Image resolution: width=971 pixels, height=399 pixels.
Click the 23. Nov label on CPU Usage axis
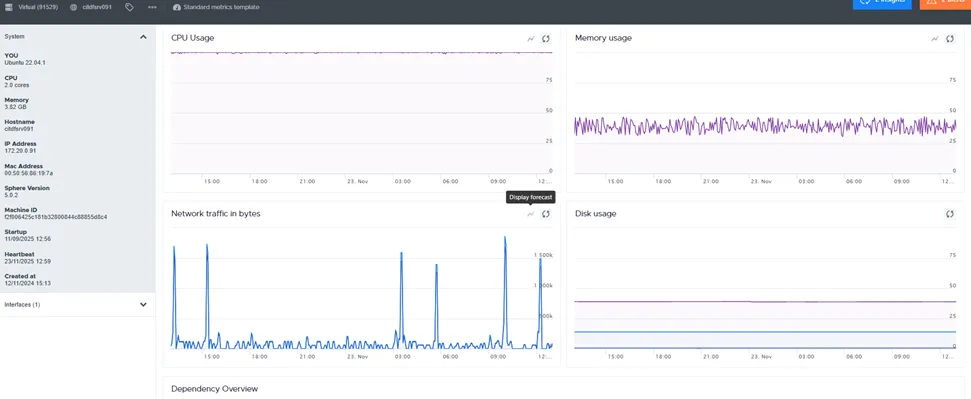click(357, 182)
